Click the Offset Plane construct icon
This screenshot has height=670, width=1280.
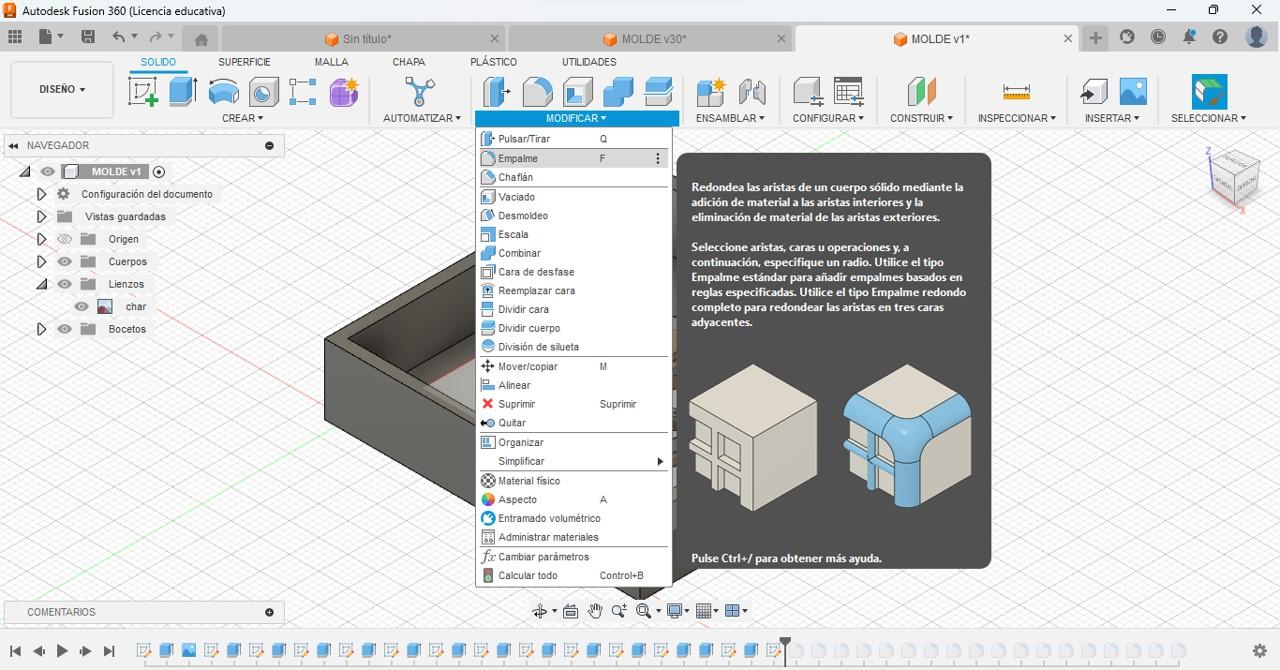[922, 92]
